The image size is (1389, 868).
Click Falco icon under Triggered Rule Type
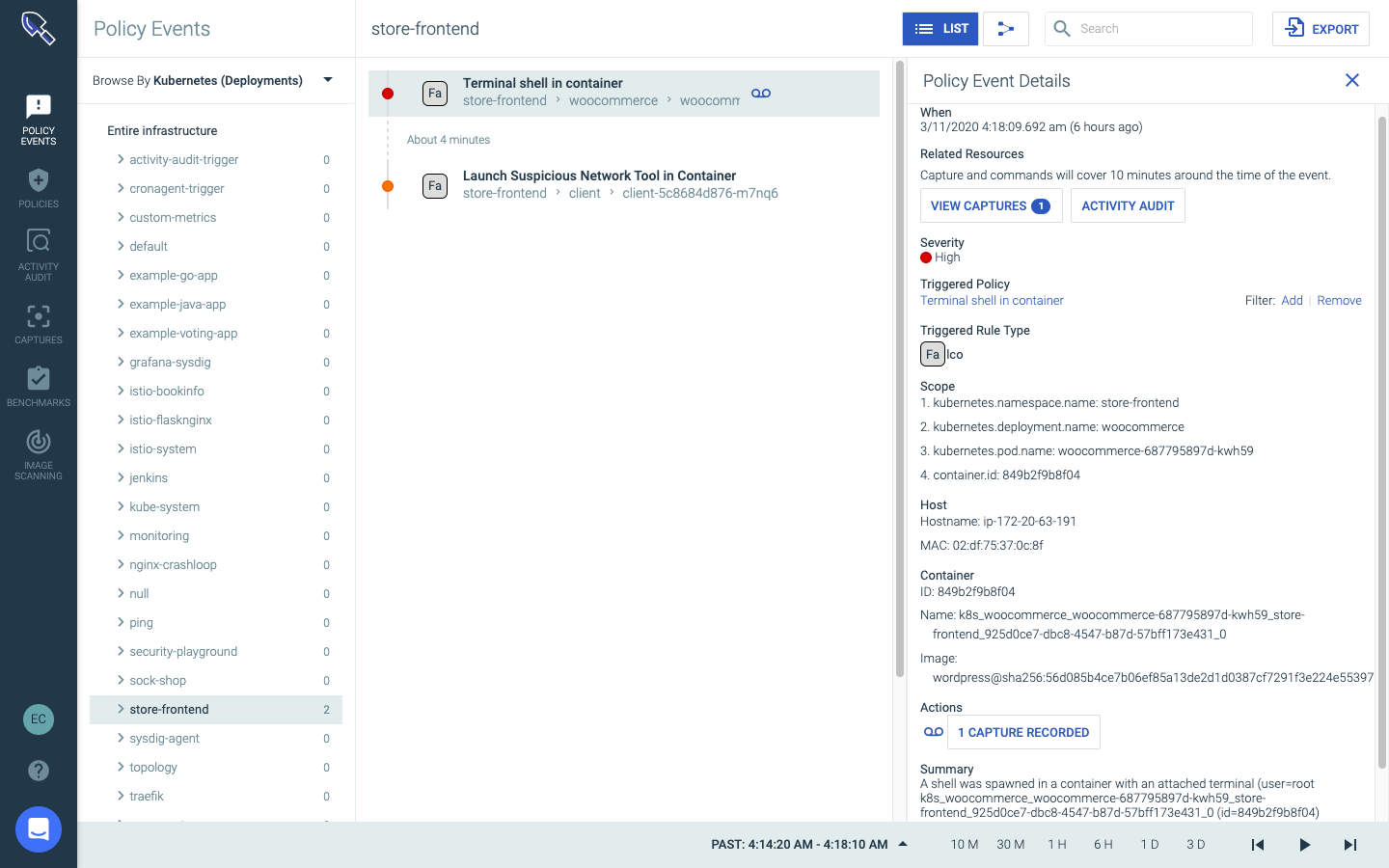click(x=933, y=354)
